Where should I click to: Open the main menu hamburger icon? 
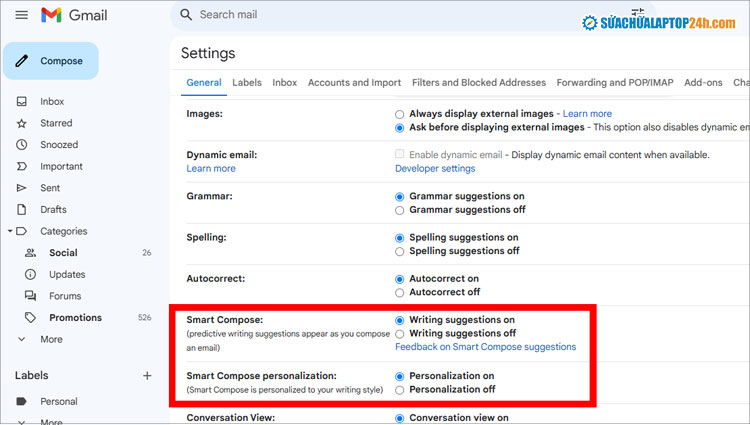[22, 15]
